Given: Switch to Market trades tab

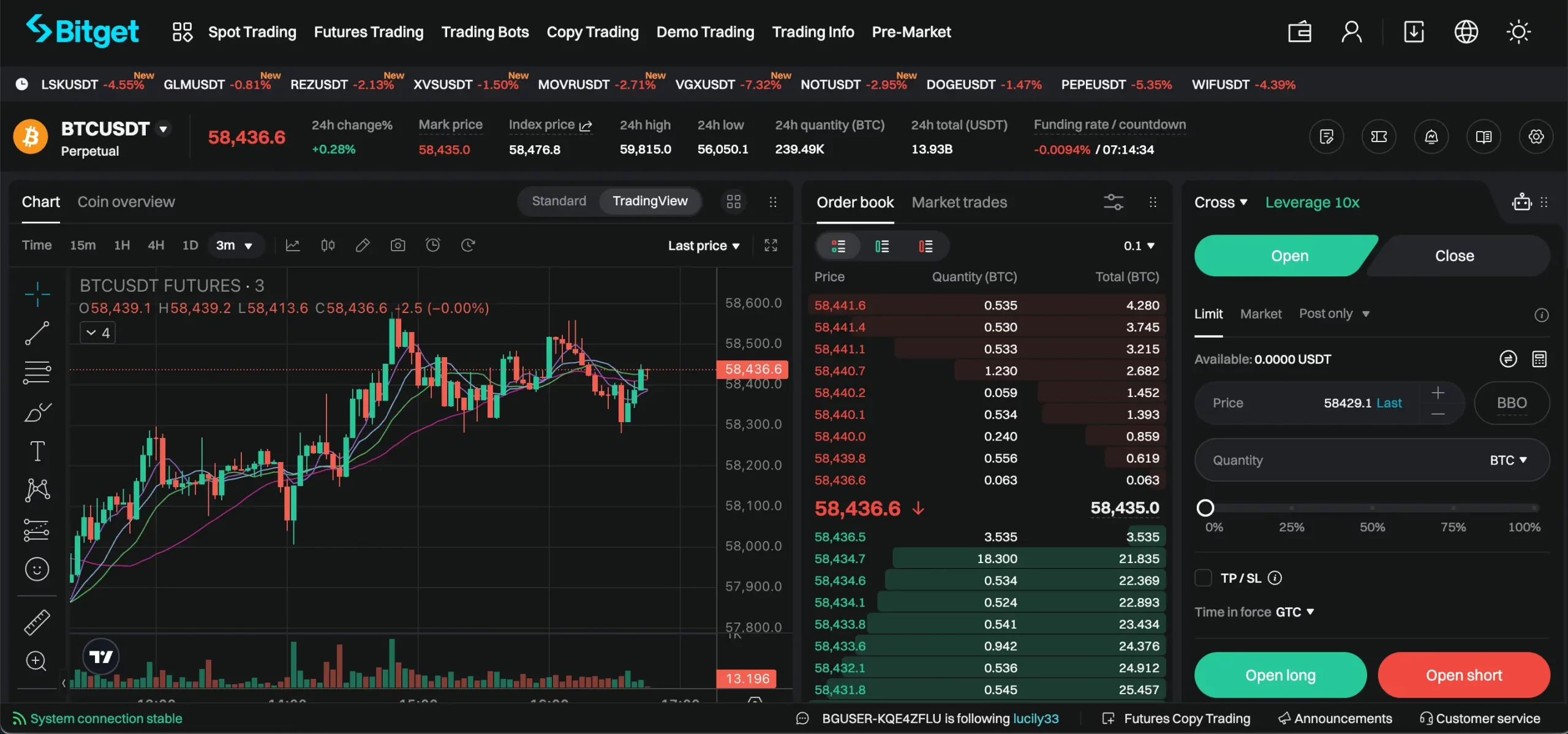Looking at the screenshot, I should (x=959, y=202).
